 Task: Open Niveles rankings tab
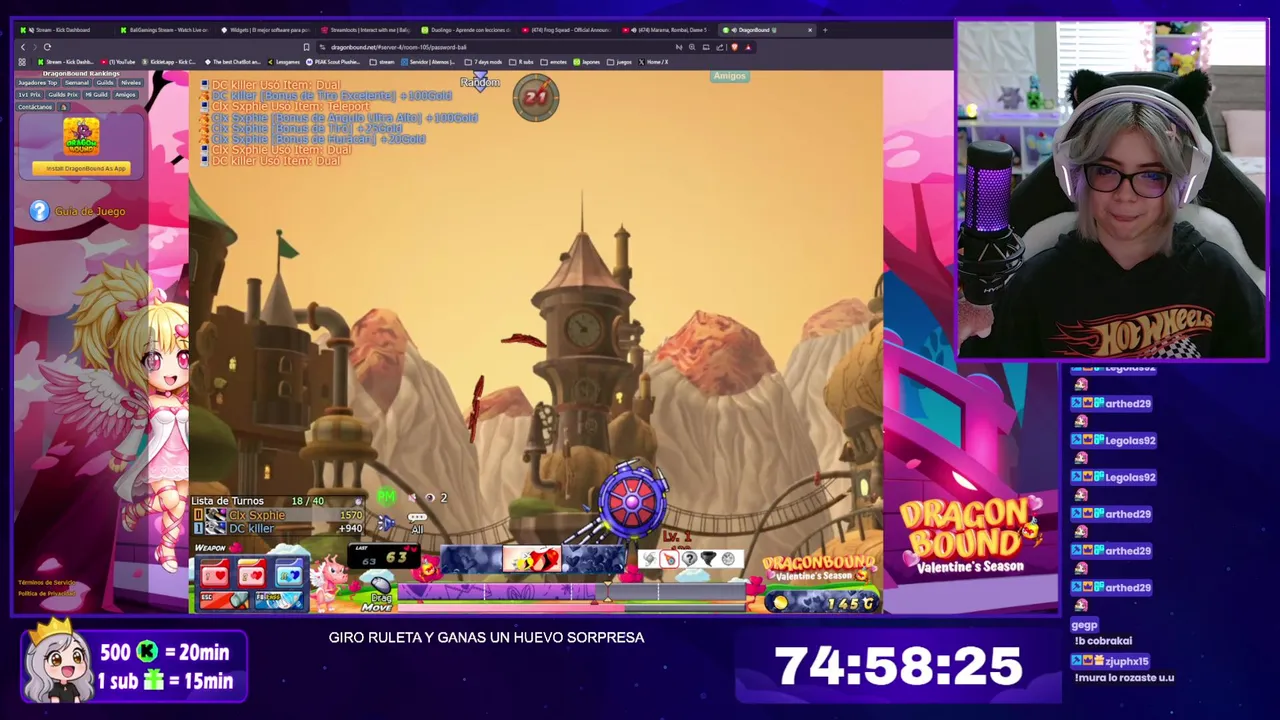[x=131, y=83]
